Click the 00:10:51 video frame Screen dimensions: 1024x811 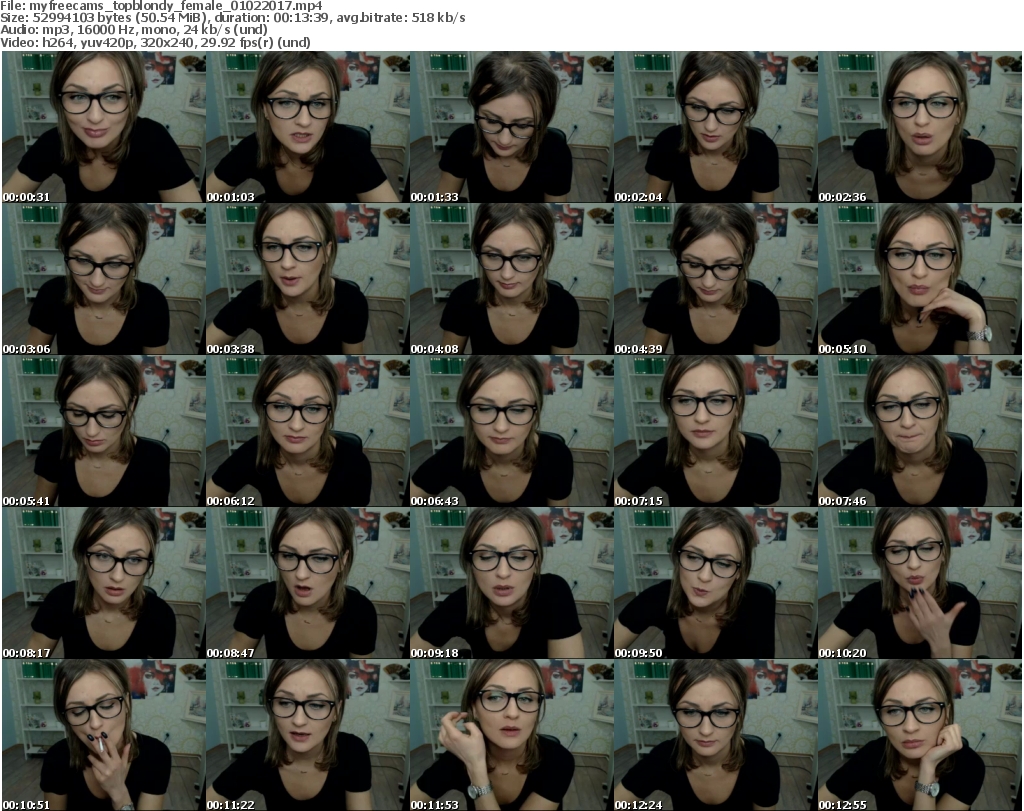coord(104,735)
